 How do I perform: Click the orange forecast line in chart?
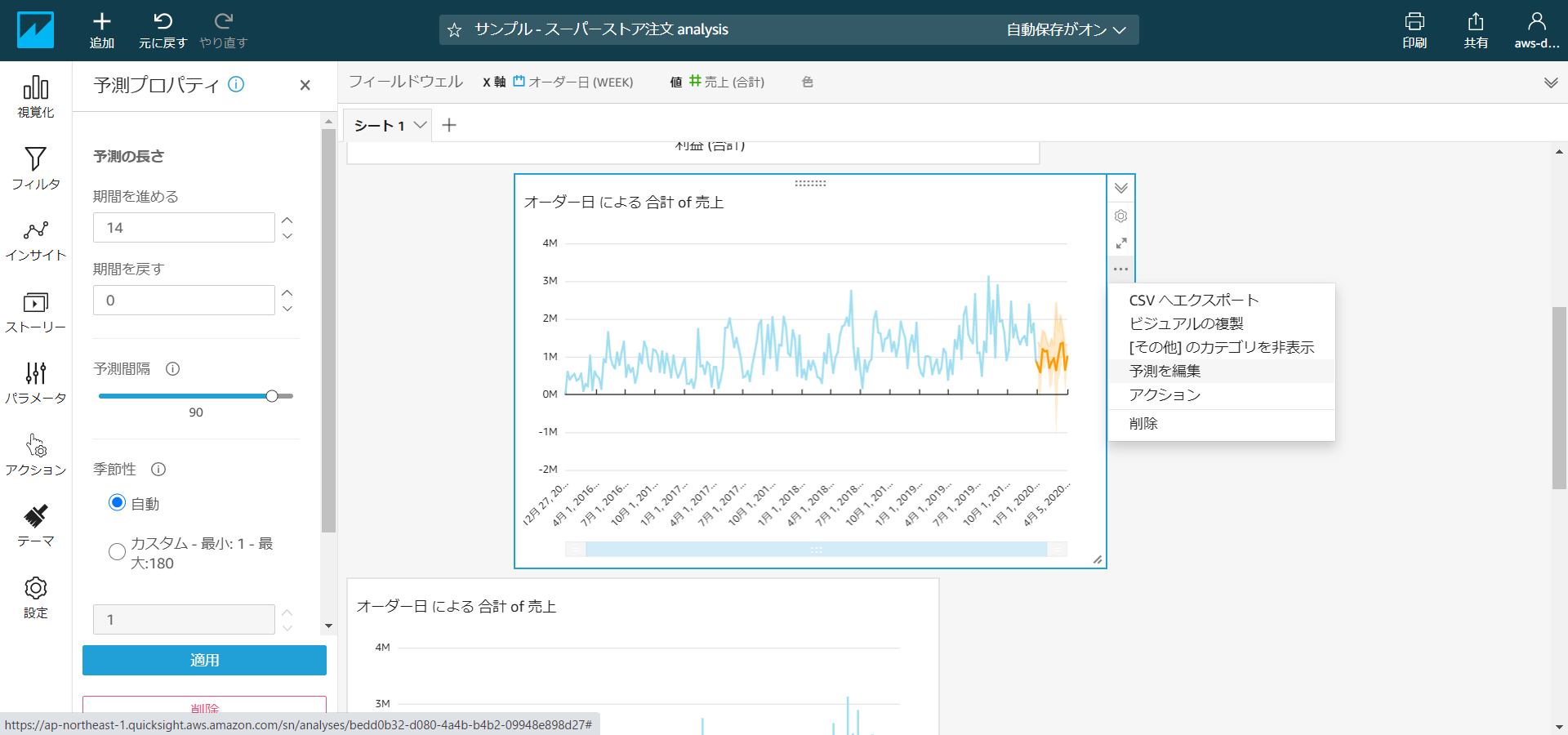point(1052,358)
